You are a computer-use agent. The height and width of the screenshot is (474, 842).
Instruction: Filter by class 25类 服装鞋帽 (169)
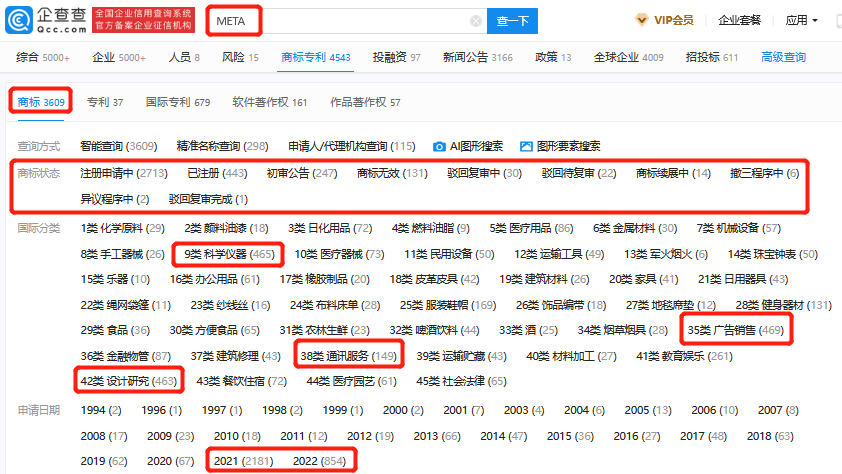tap(448, 305)
